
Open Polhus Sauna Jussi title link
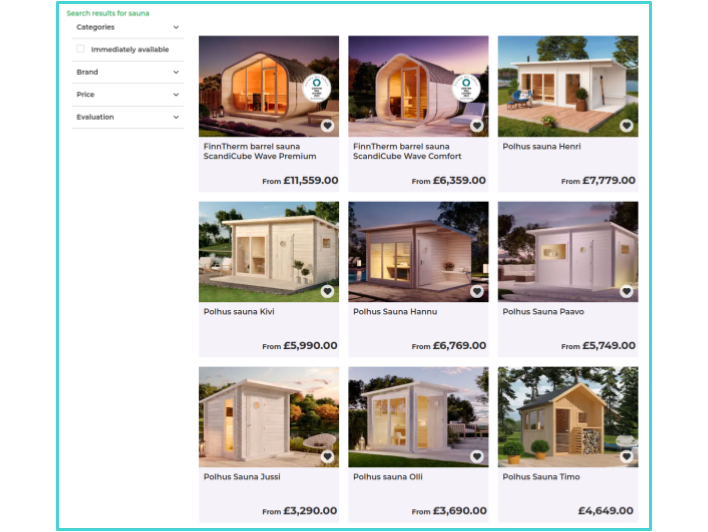pos(242,477)
